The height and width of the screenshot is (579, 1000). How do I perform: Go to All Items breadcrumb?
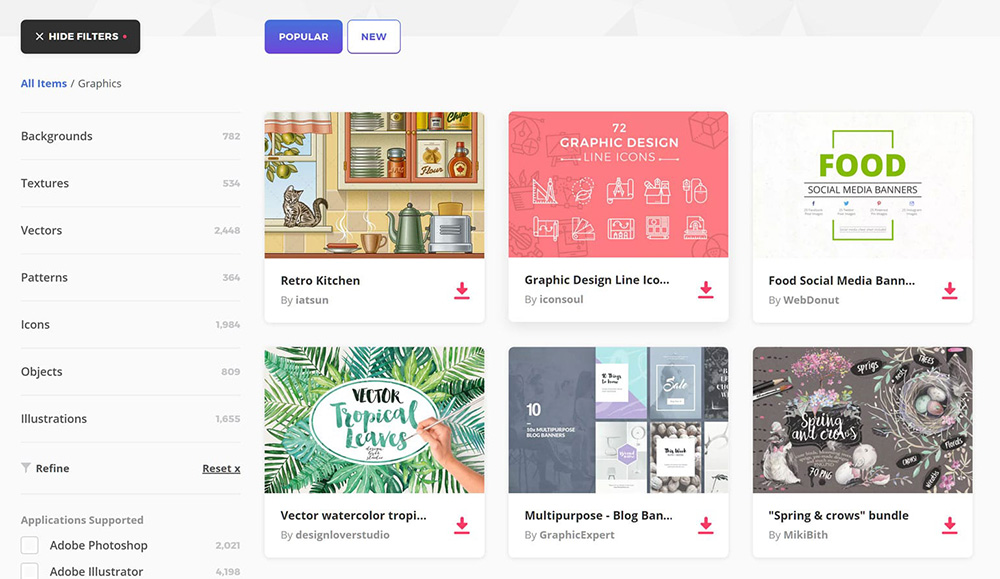pos(43,84)
